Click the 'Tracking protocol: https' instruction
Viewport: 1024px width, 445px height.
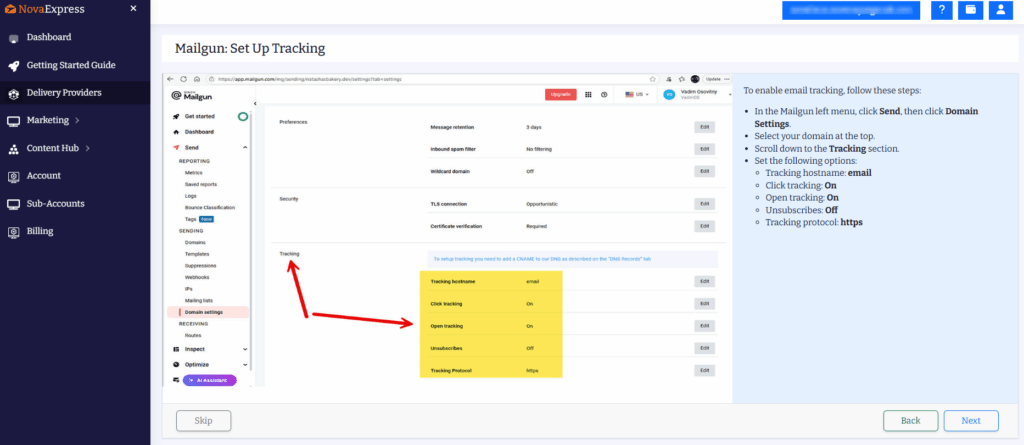(x=814, y=222)
